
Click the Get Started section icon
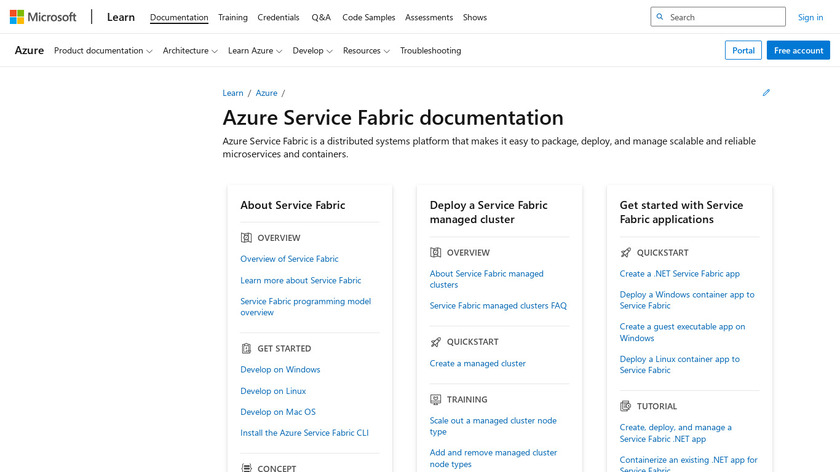pyautogui.click(x=246, y=348)
